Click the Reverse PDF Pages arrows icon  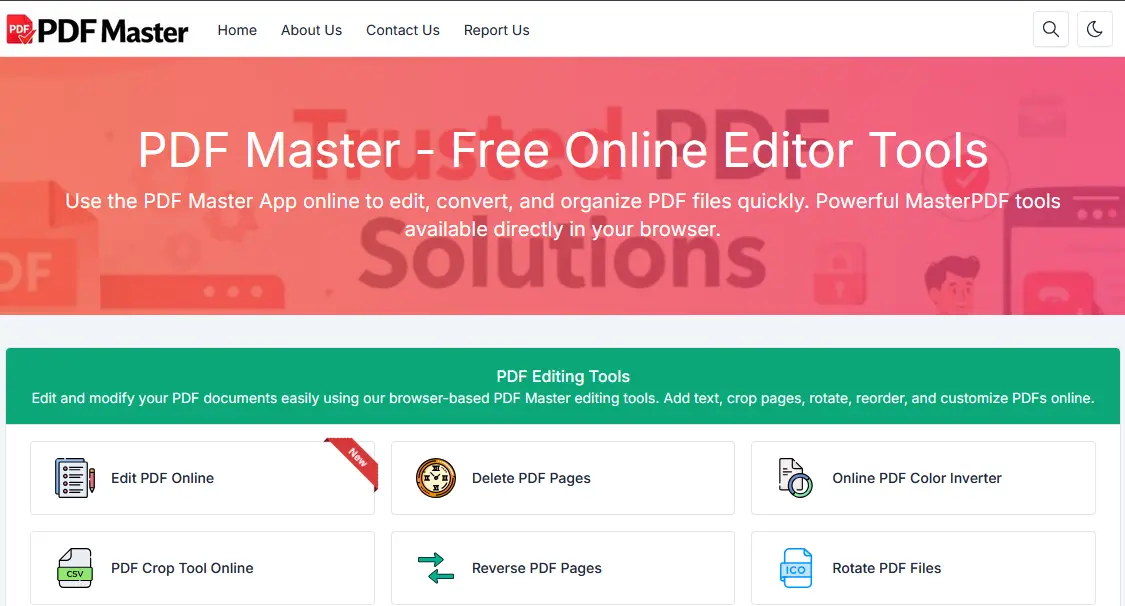[436, 568]
